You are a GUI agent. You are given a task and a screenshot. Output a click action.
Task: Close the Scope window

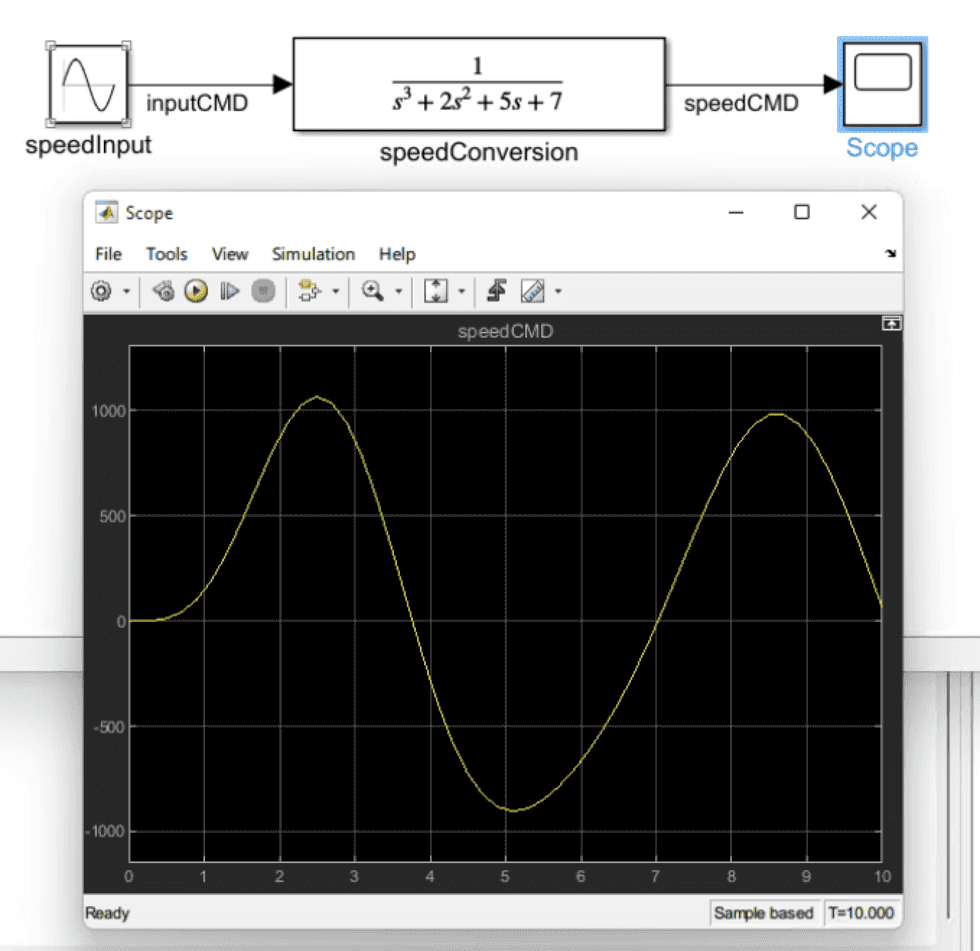click(869, 212)
